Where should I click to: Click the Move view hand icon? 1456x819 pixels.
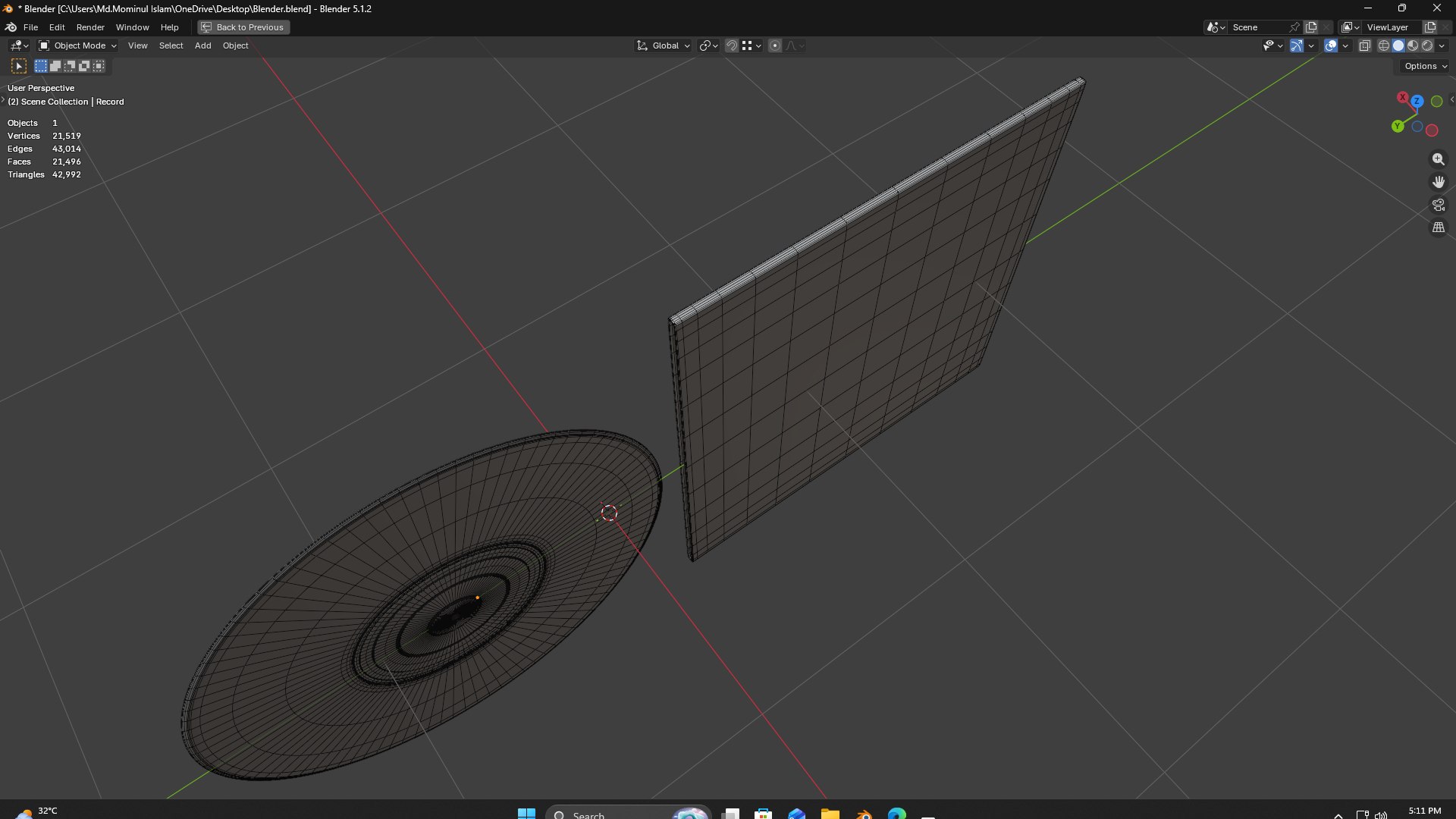1438,182
